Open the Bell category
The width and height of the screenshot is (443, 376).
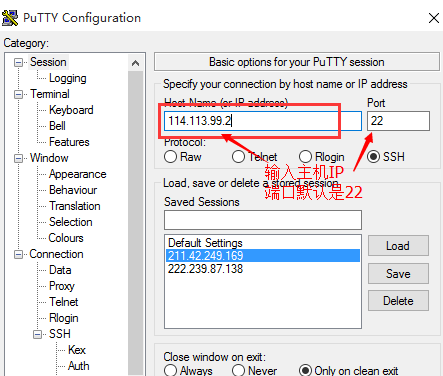57,126
